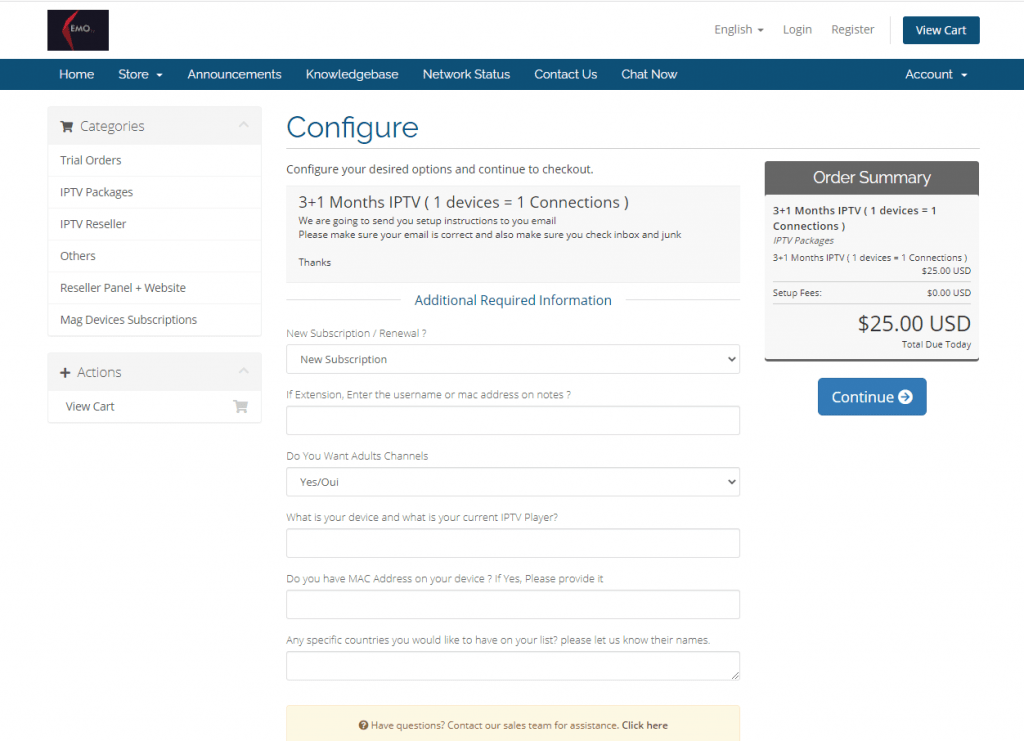The height and width of the screenshot is (741, 1024).
Task: Click View Cart in the Actions panel
Action: (155, 407)
